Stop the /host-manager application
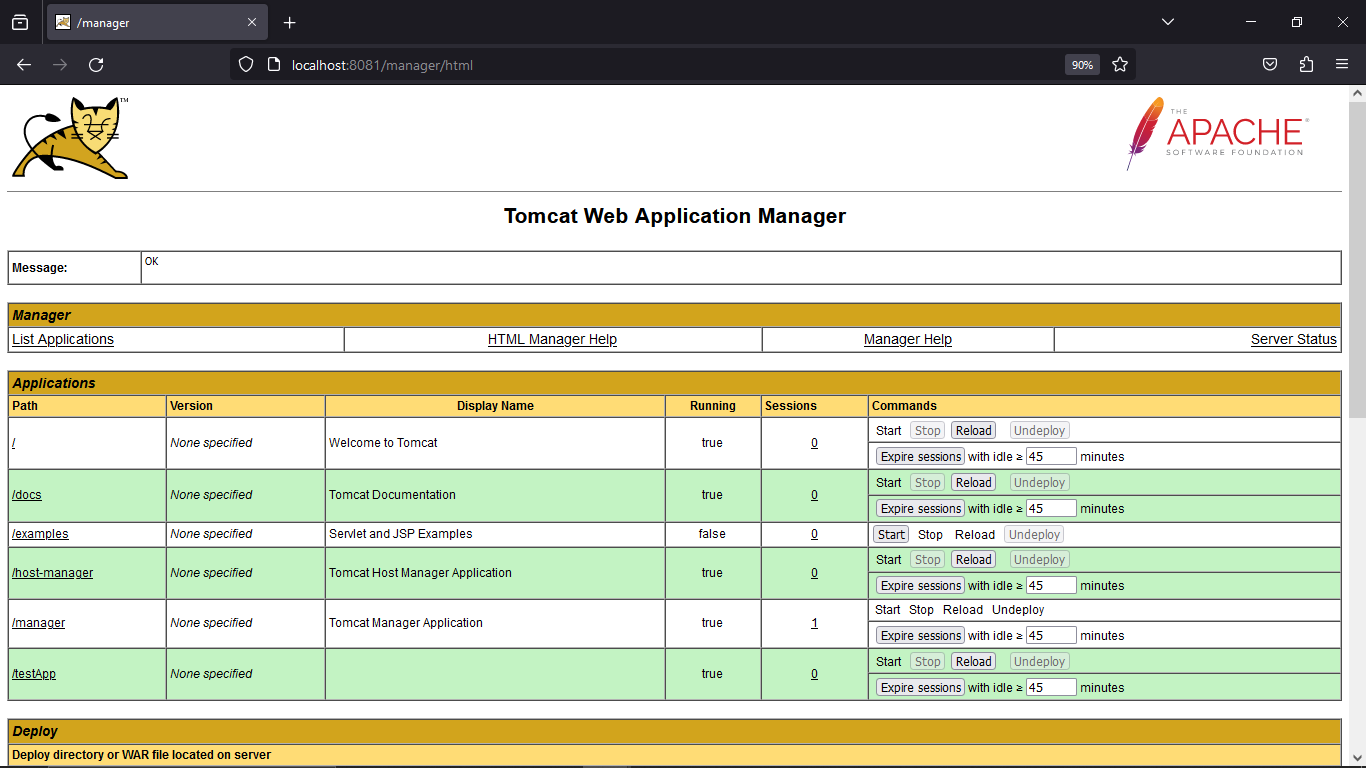 click(x=928, y=560)
